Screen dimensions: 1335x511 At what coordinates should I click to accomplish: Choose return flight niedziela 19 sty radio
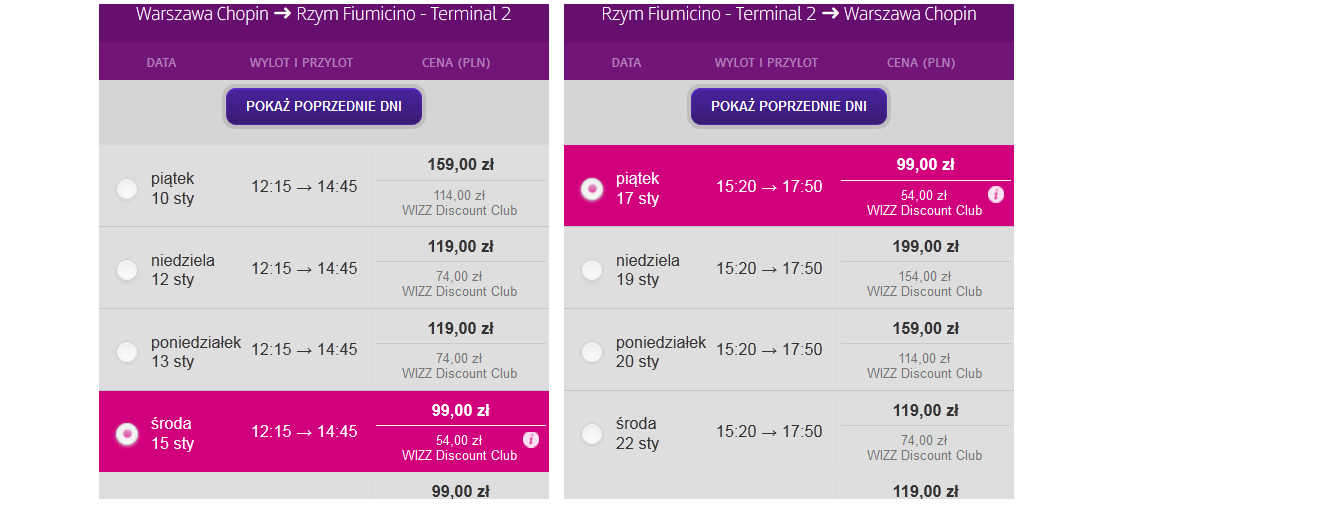[x=592, y=269]
